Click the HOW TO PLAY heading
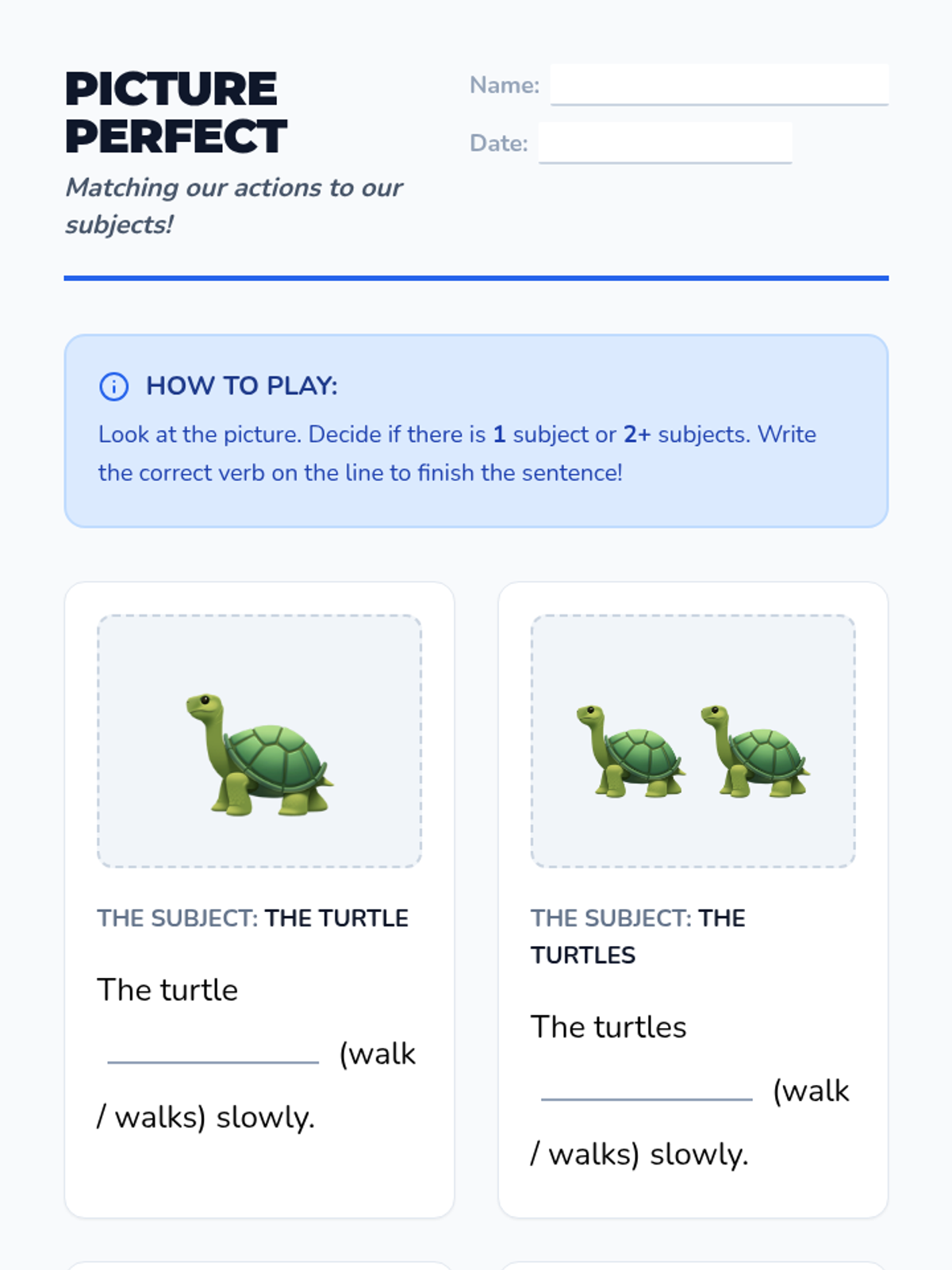 [241, 386]
